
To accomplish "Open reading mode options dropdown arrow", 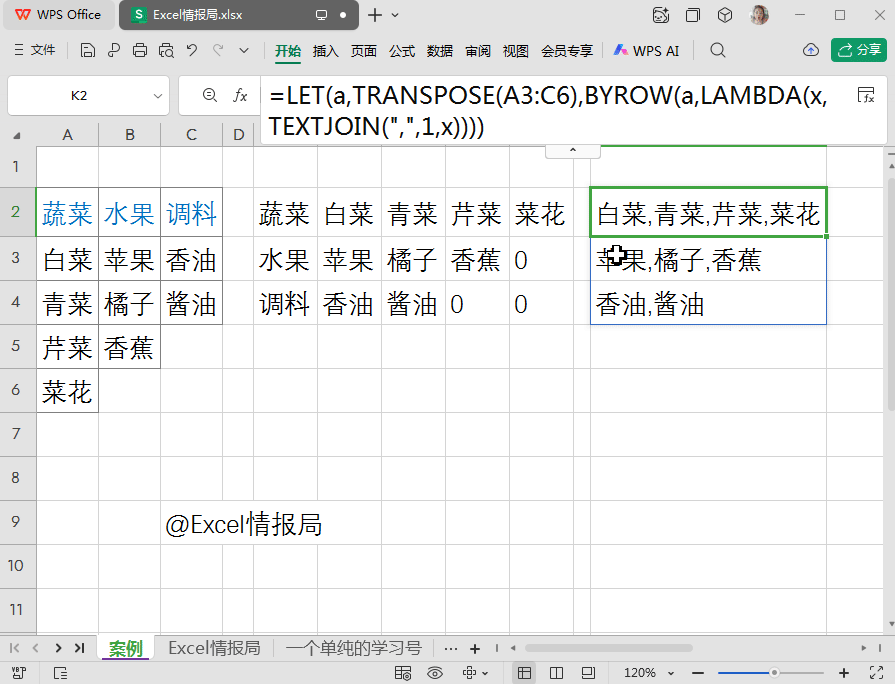I will (485, 673).
